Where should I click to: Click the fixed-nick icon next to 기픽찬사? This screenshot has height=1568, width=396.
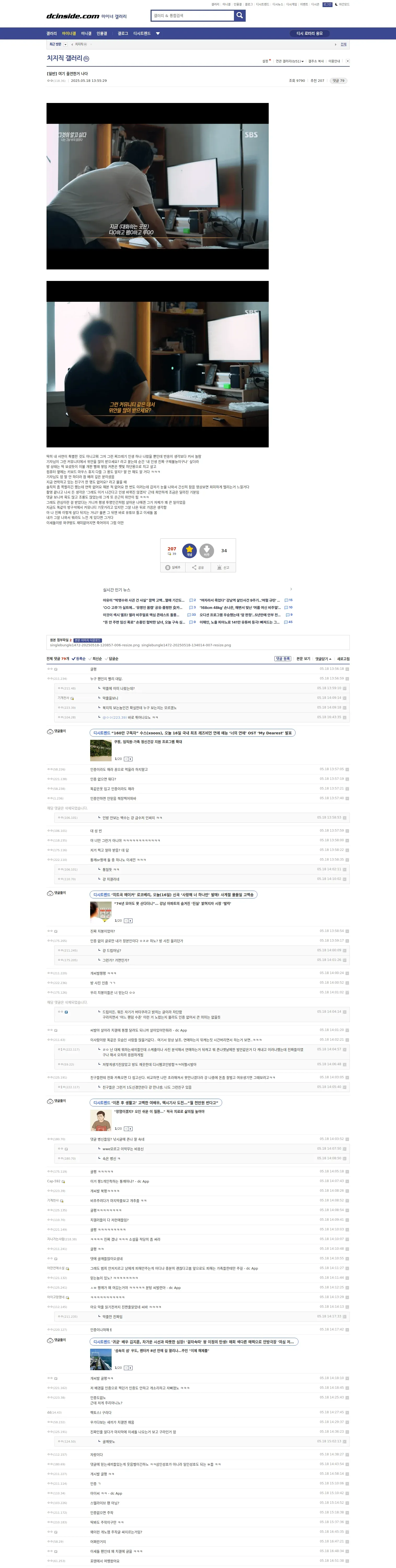point(72,698)
